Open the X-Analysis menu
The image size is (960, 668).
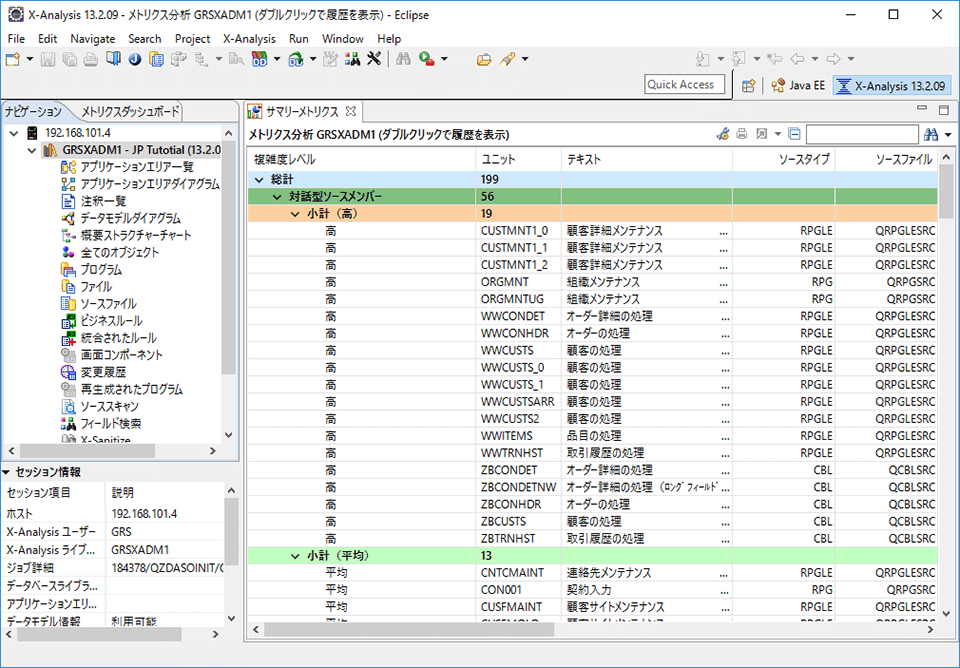[249, 39]
